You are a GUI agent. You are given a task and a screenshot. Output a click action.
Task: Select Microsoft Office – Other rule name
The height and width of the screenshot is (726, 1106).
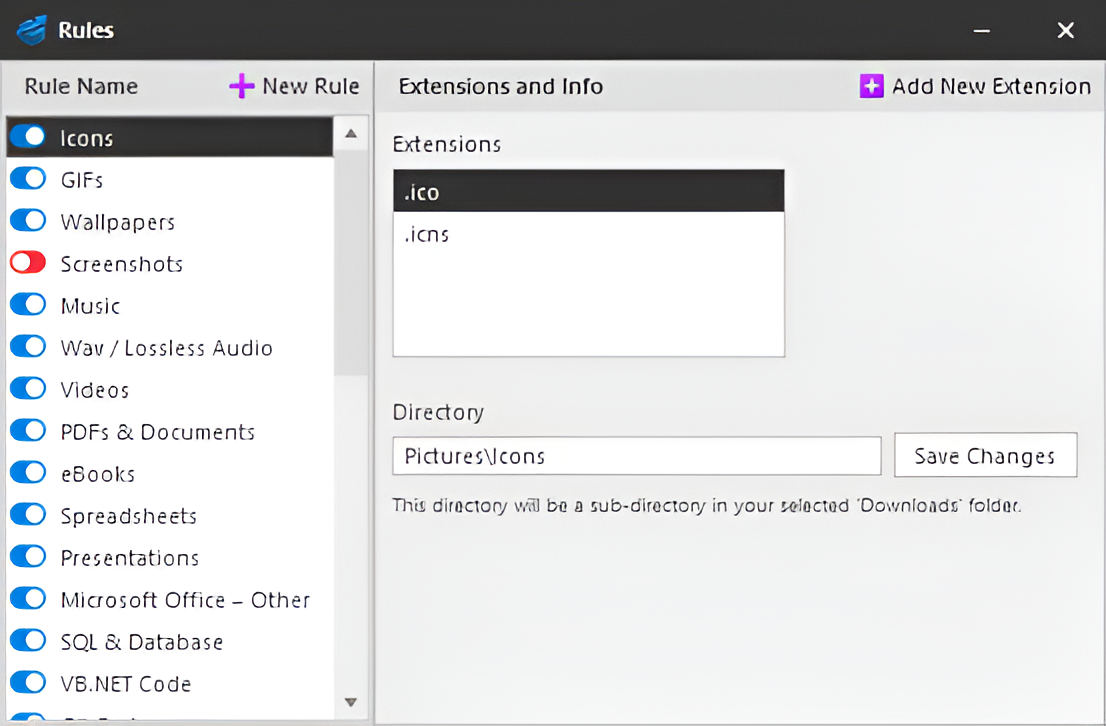pos(185,600)
